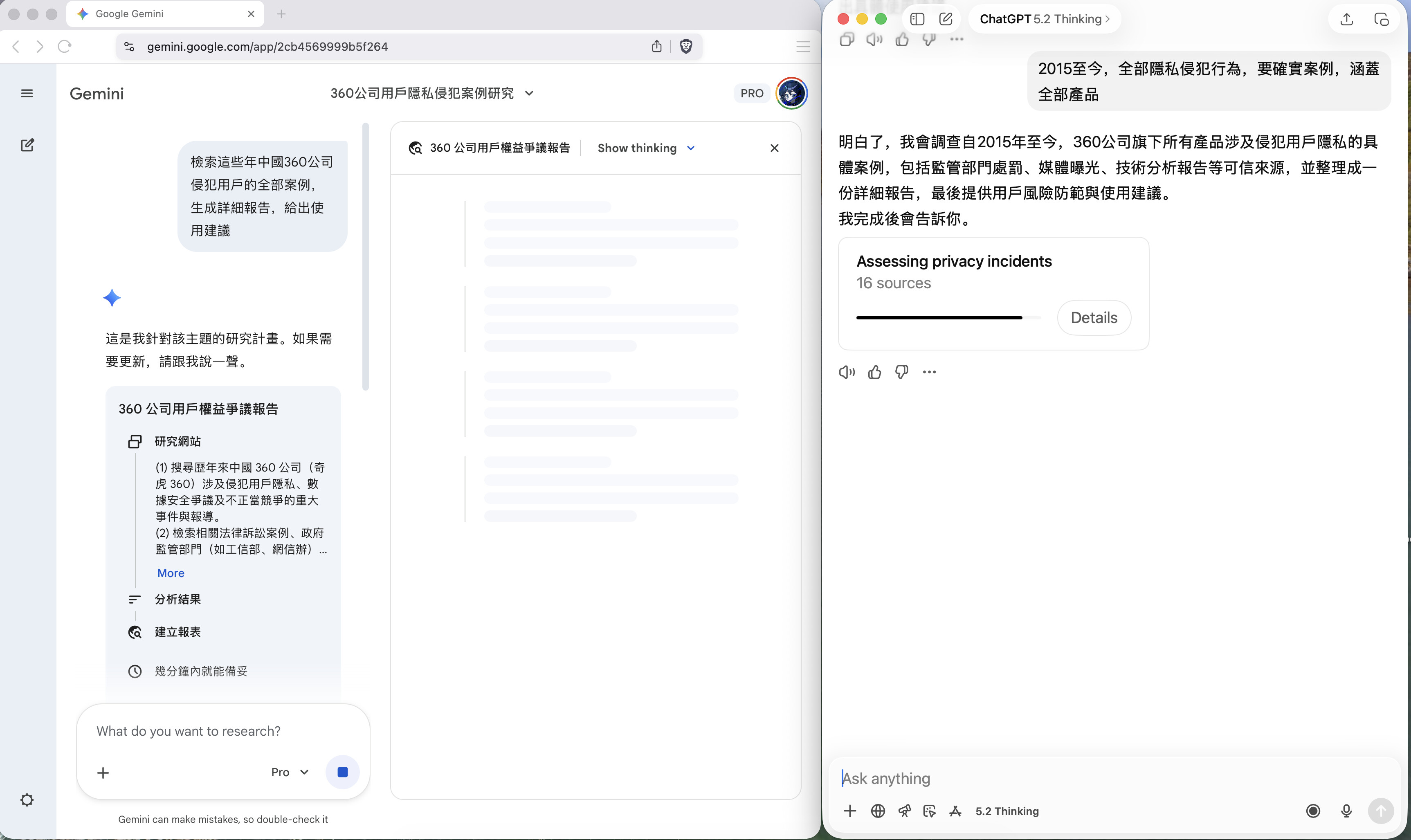Click the 16 sources progress bar

click(x=948, y=317)
